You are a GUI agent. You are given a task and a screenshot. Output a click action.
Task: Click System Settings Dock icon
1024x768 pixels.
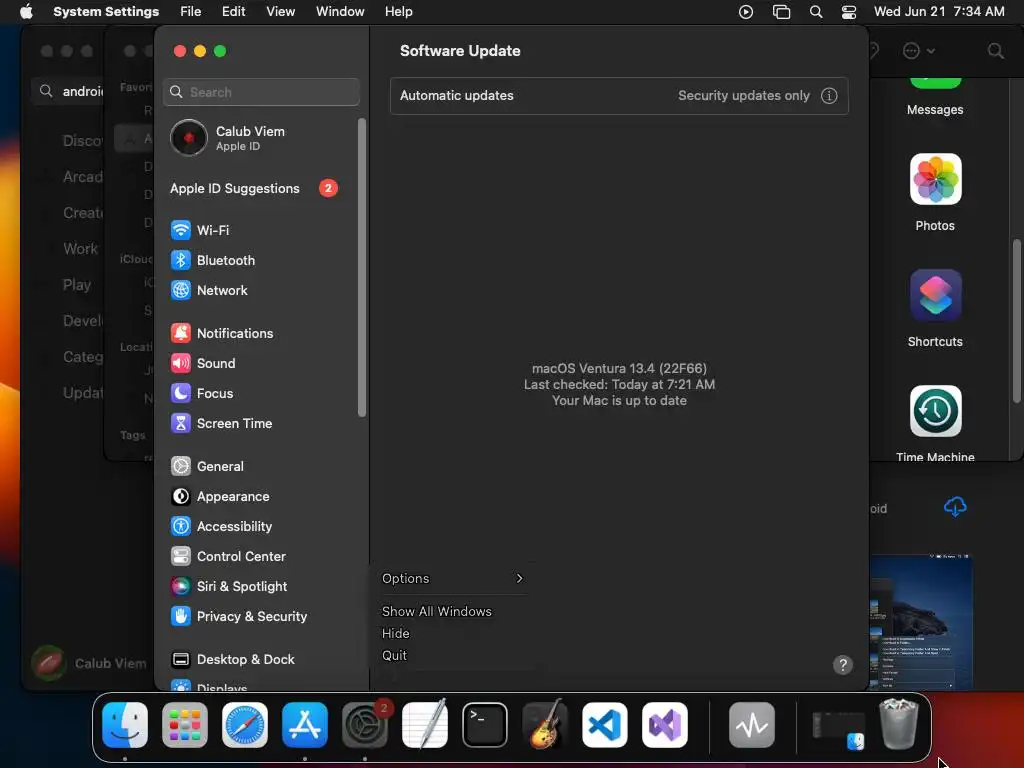click(365, 725)
